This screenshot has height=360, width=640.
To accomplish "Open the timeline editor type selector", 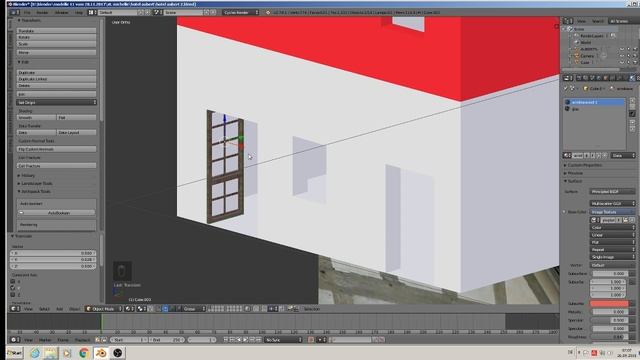I will [x=15, y=340].
